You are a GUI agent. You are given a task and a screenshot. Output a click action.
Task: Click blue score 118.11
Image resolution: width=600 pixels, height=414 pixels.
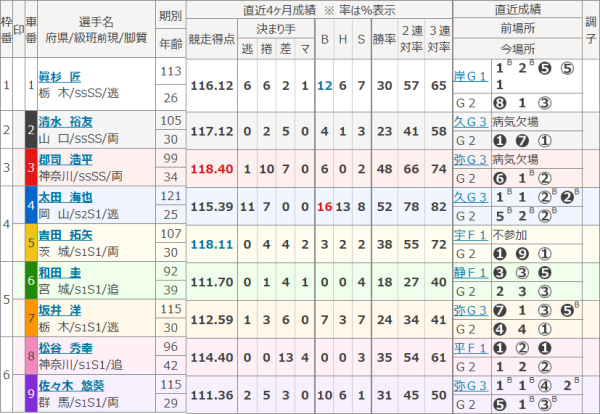pos(212,244)
